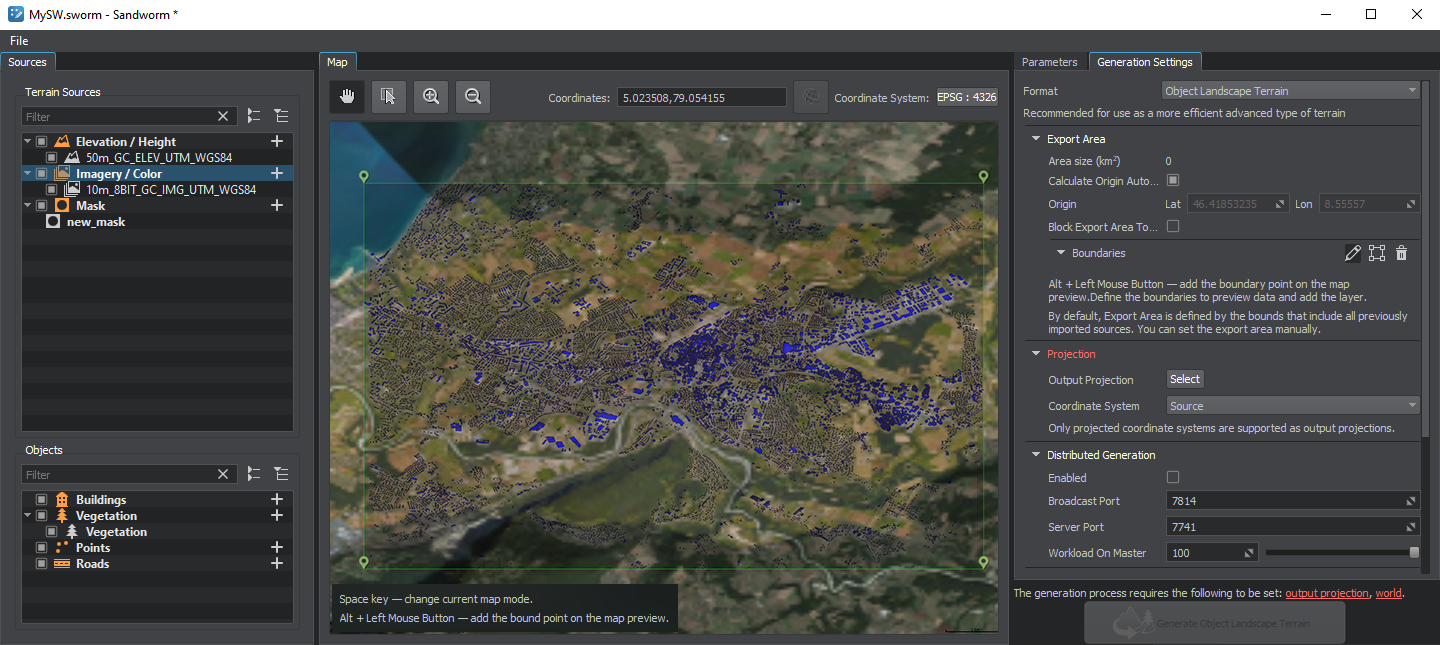
Task: Click the red output projection link
Action: 1326,593
